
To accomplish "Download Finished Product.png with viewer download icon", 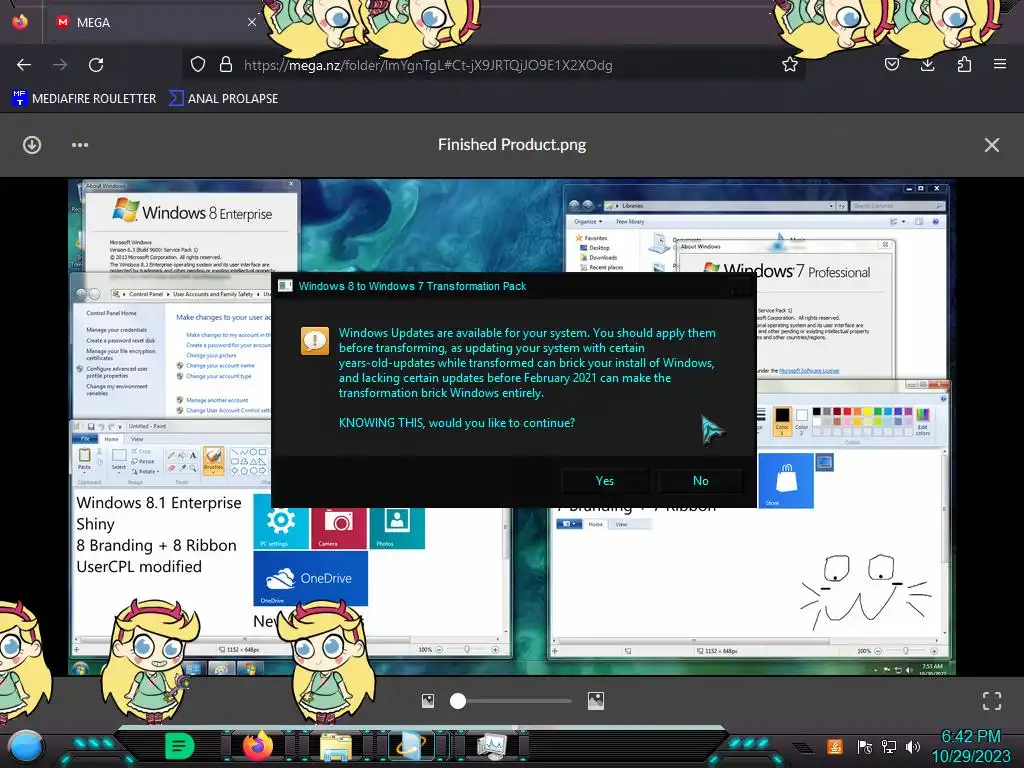I will point(32,145).
